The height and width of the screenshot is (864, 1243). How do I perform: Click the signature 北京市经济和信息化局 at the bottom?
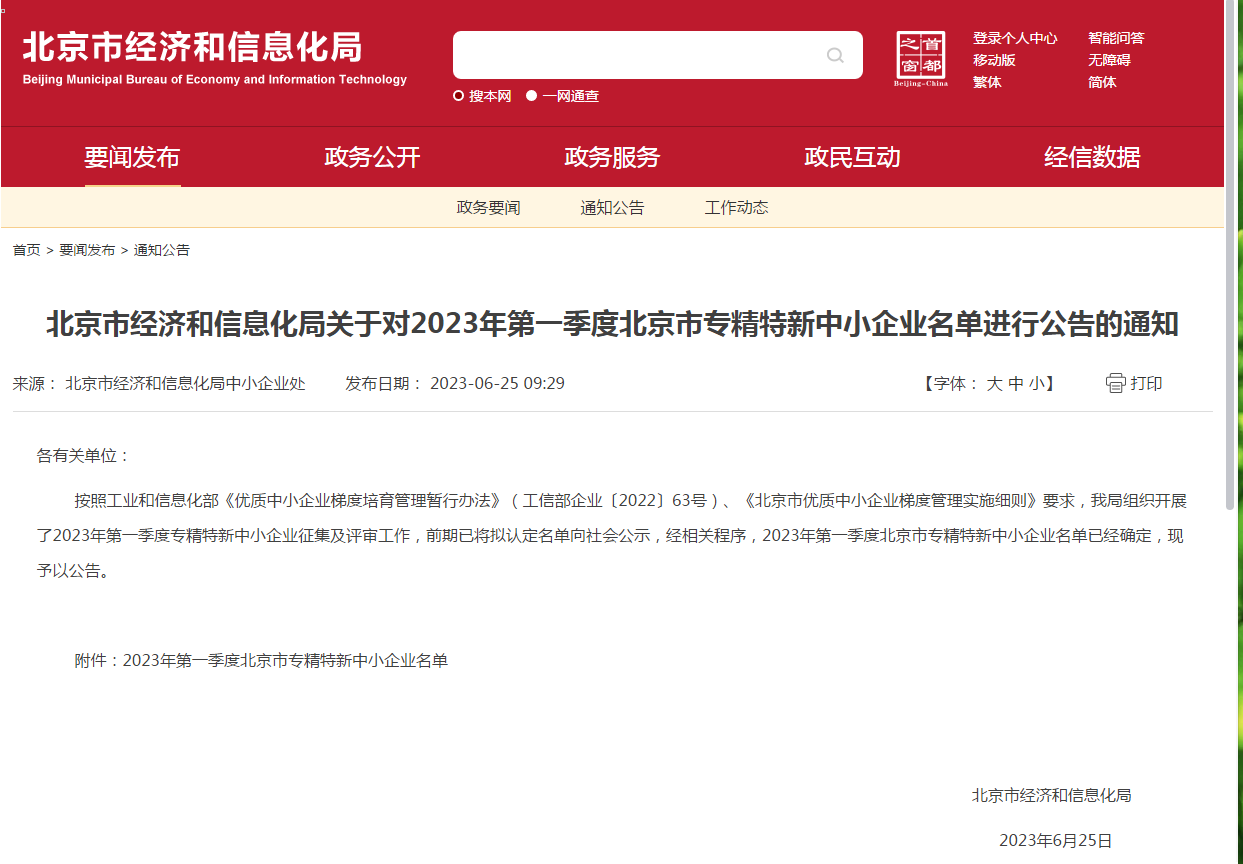click(1052, 796)
